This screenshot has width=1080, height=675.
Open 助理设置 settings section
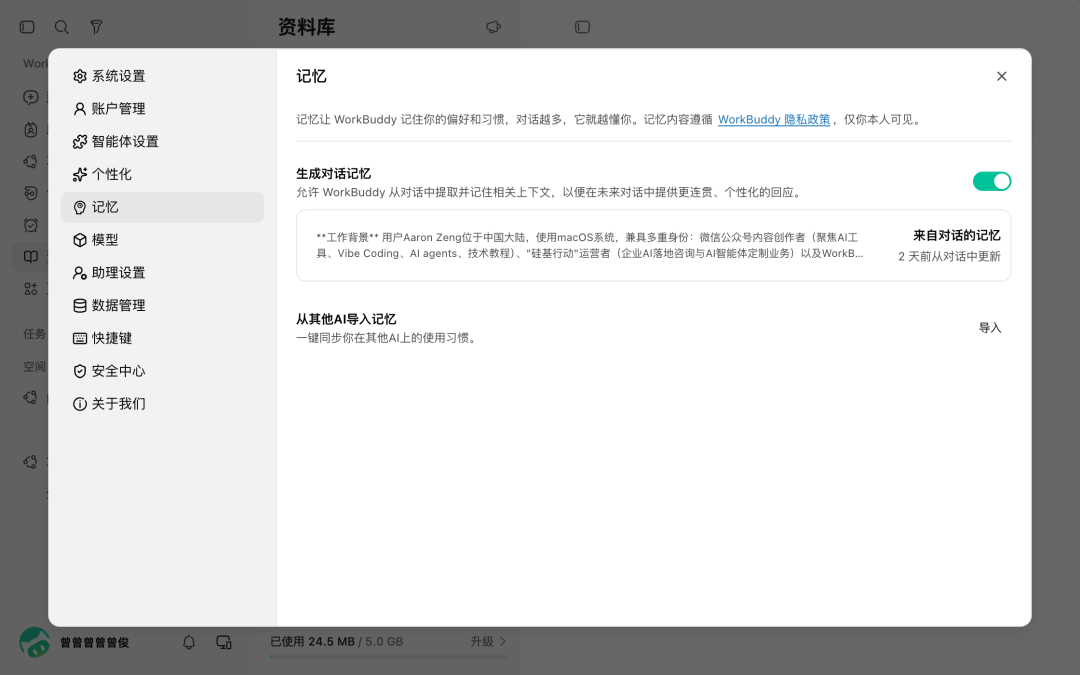163,273
